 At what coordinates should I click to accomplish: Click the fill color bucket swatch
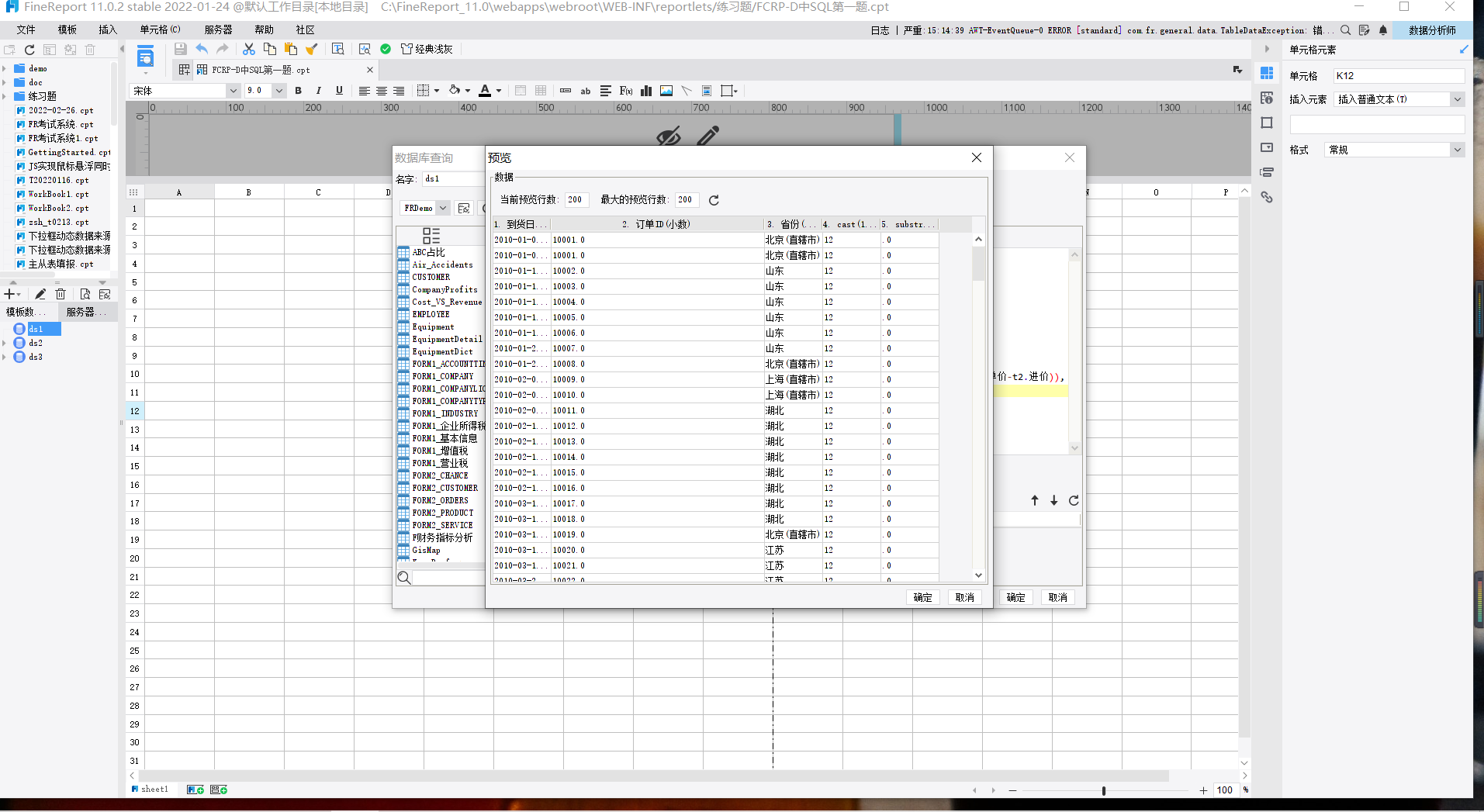tap(455, 91)
